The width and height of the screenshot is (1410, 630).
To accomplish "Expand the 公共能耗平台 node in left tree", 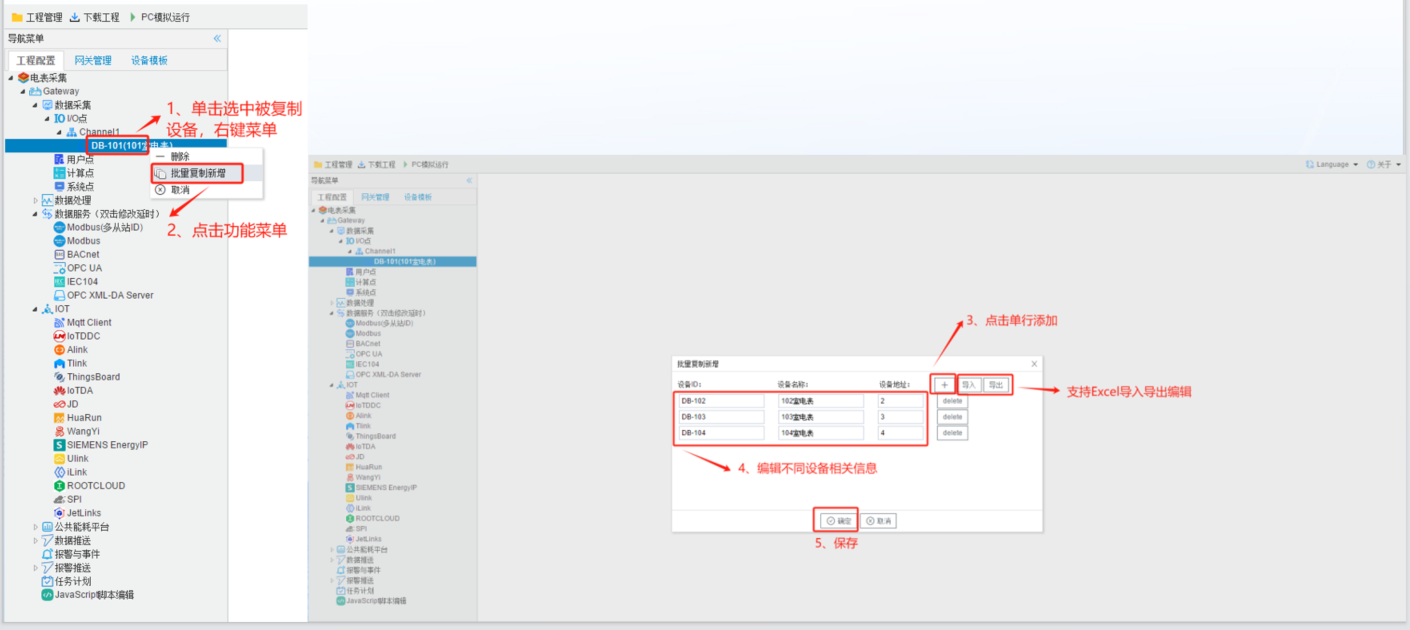I will coord(36,527).
